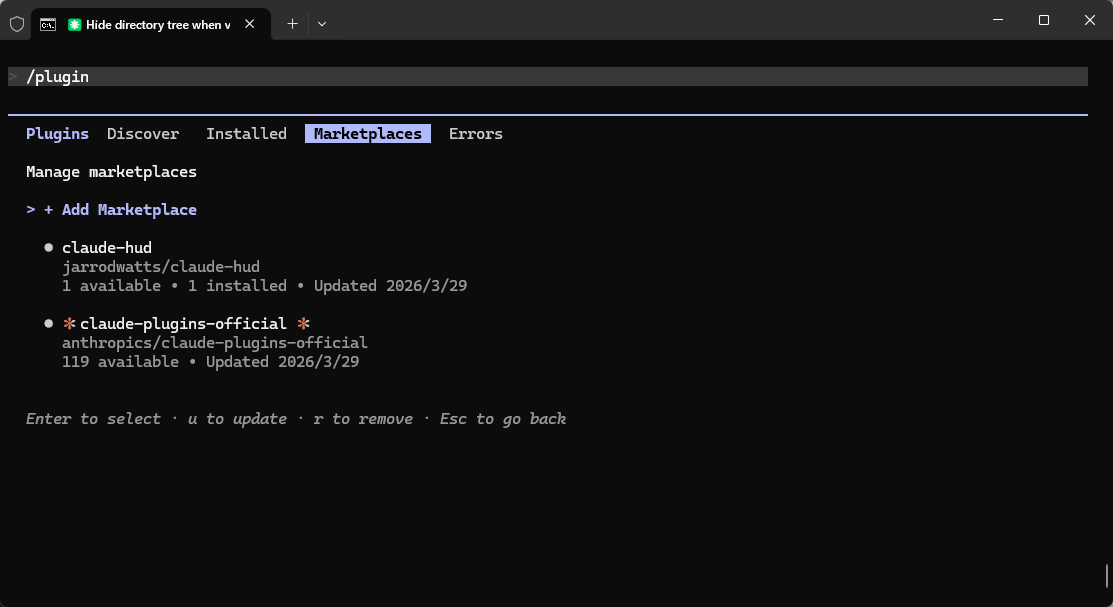Viewport: 1113px width, 607px height.
Task: Click the Plugins heading label
Action: point(57,133)
